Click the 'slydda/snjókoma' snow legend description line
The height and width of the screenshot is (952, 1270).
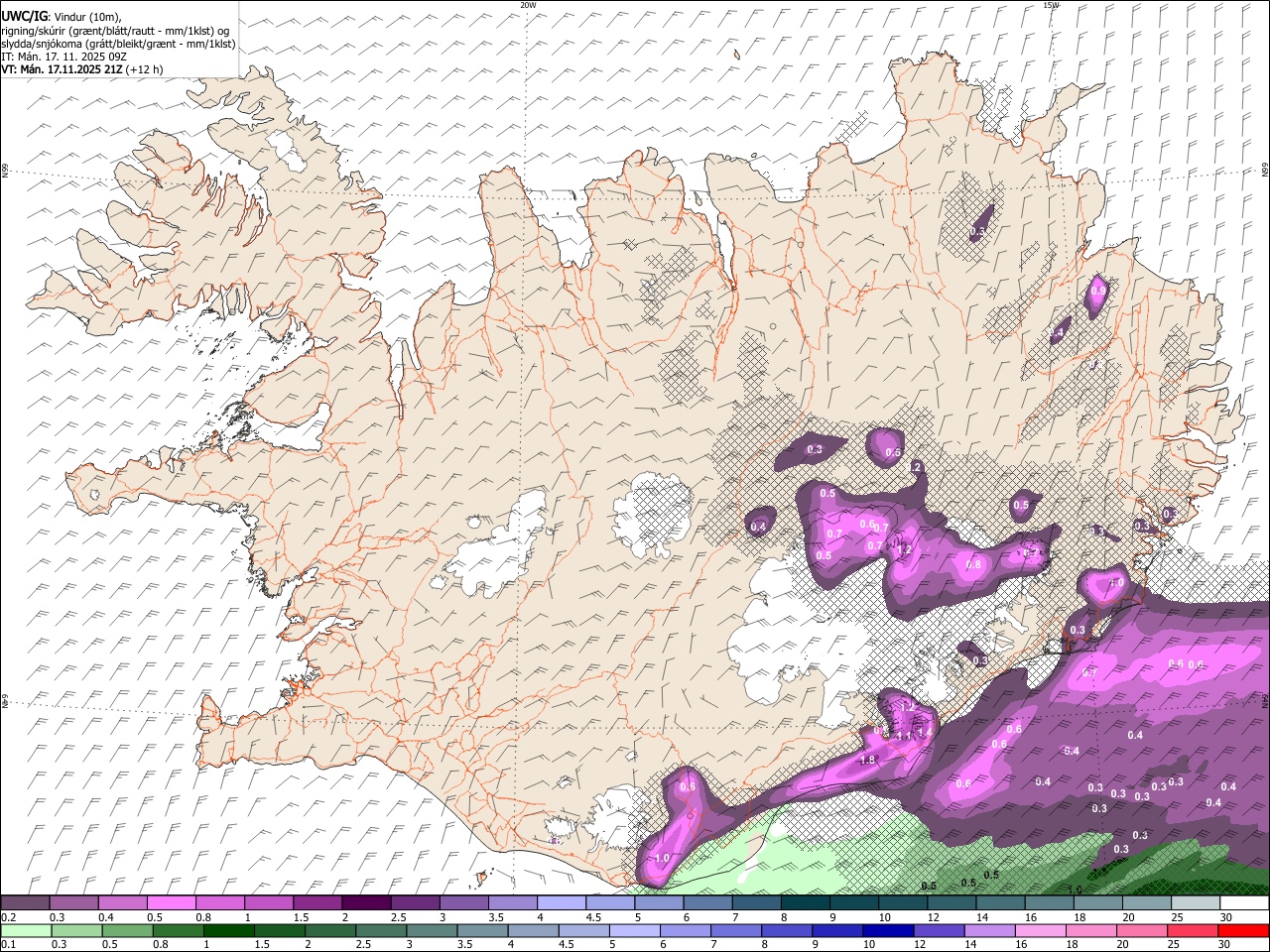pyautogui.click(x=118, y=44)
